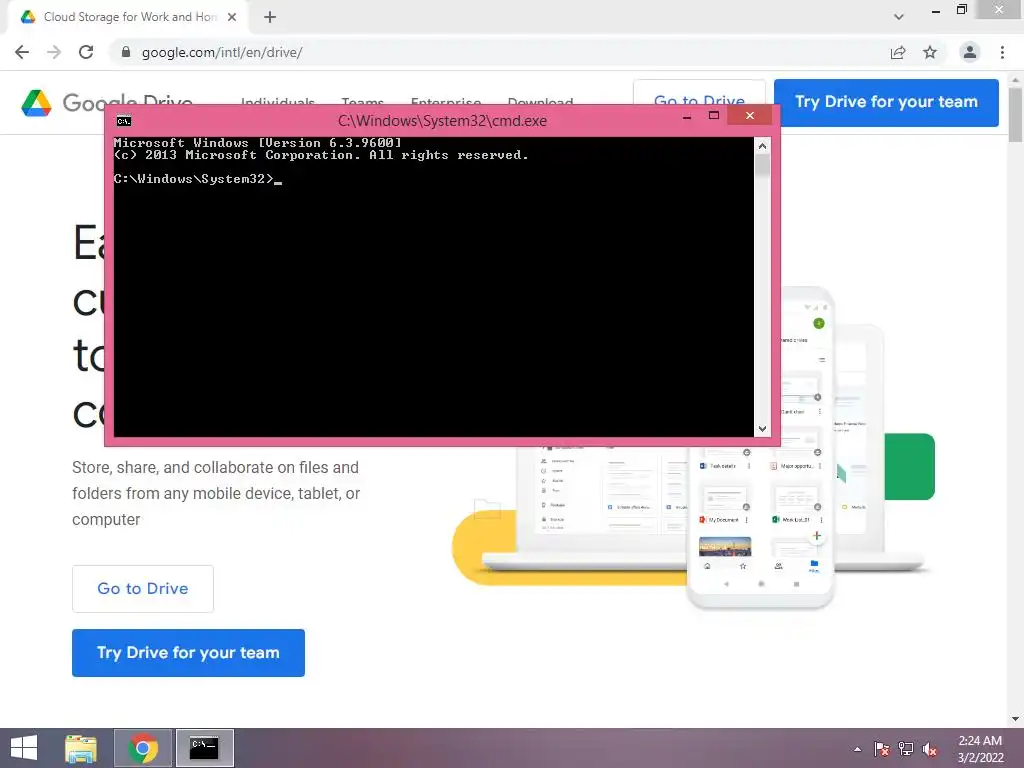Screen dimensions: 1024x768
Task: Click the Action Center flag icon
Action: tap(882, 749)
